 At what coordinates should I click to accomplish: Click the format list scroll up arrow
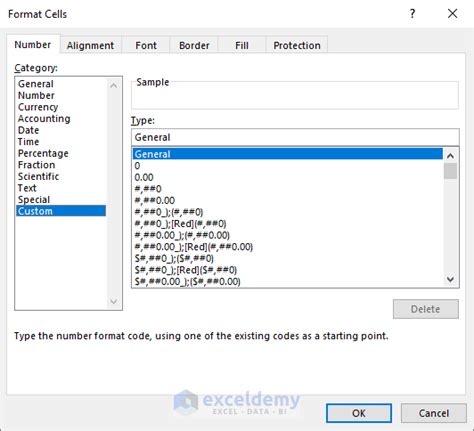click(x=450, y=156)
